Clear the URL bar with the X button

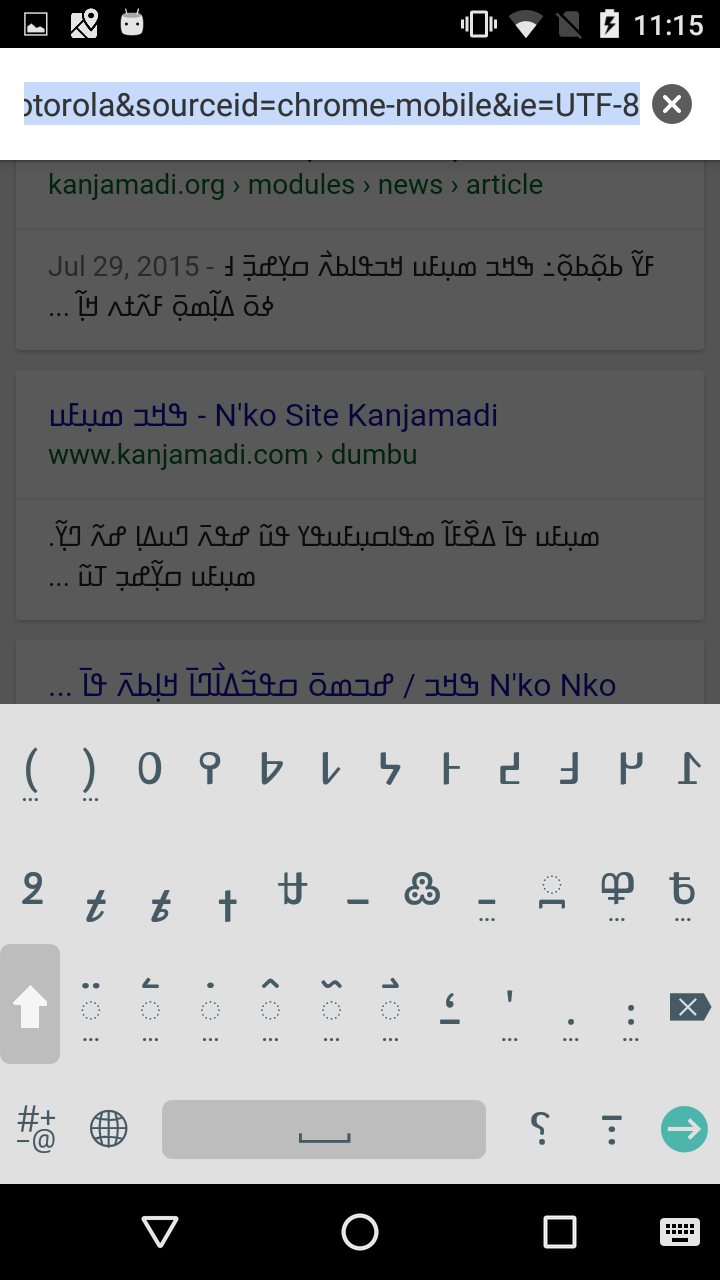(672, 104)
